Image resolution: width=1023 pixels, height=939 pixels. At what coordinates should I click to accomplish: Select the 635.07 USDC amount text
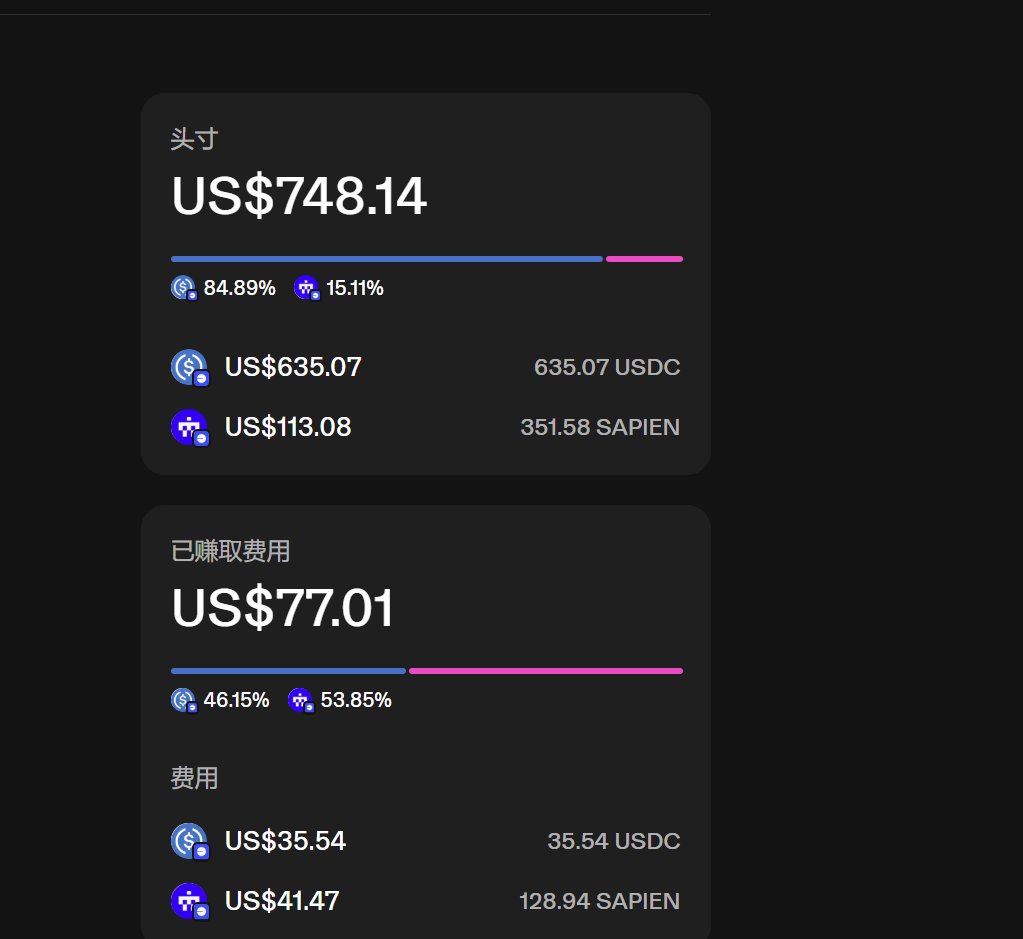[607, 367]
